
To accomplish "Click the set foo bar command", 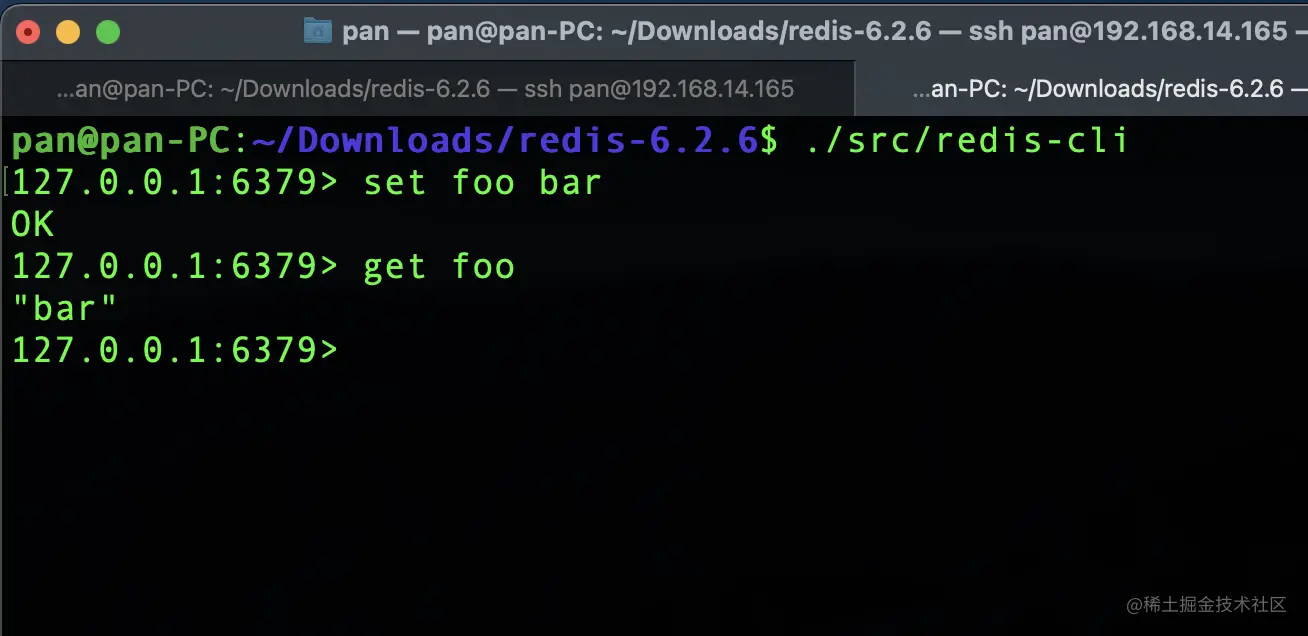I will coord(482,183).
